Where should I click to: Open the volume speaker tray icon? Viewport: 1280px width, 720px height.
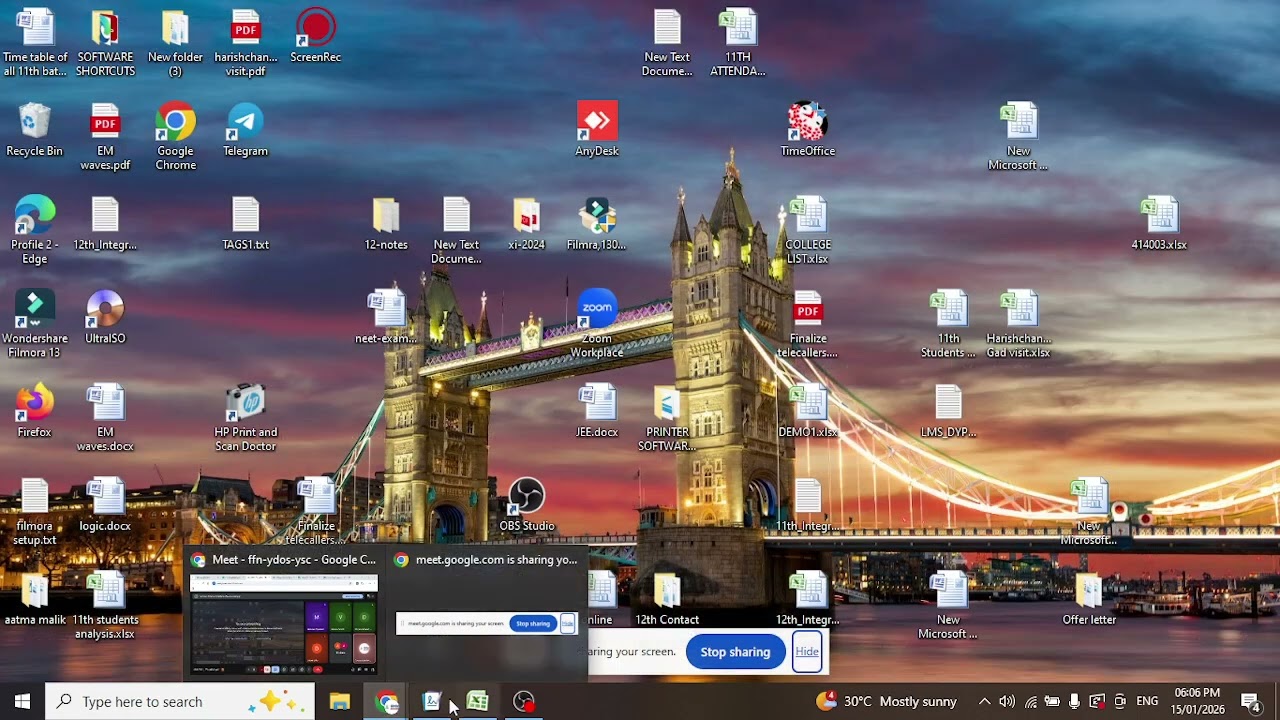pos(1007,702)
